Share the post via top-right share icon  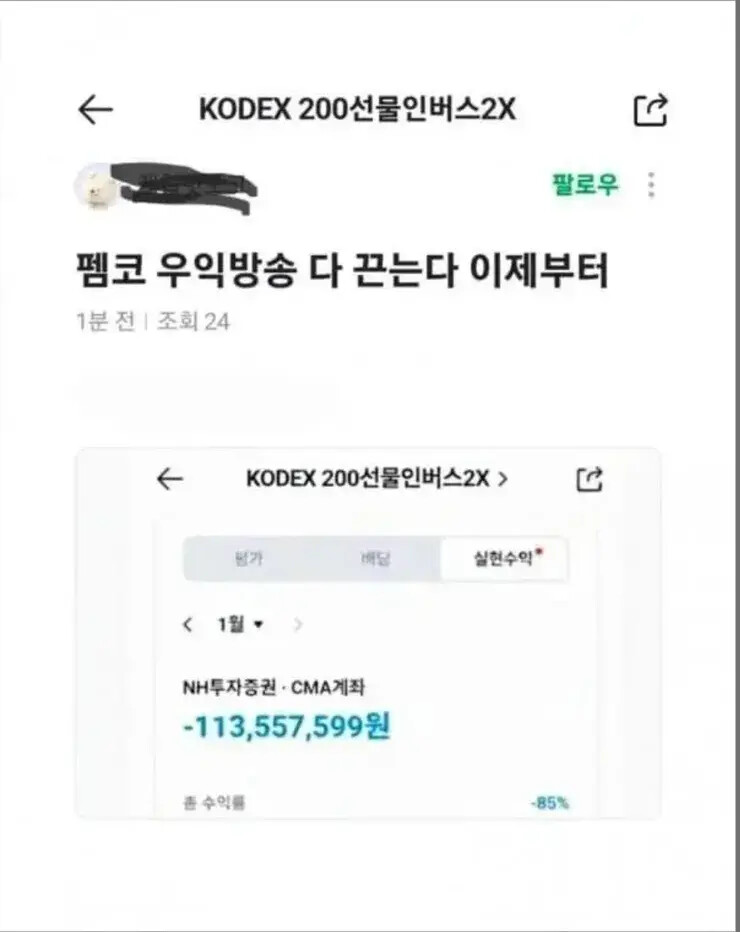click(x=651, y=110)
